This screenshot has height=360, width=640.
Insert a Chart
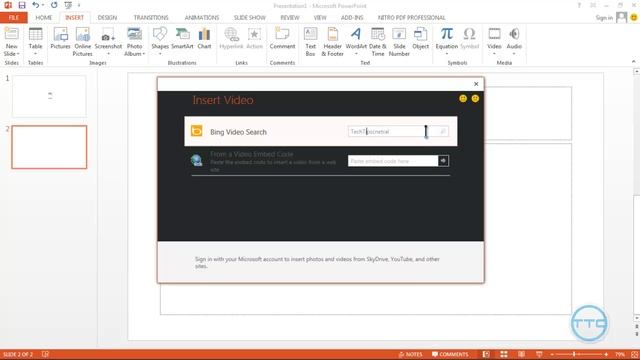[x=204, y=39]
